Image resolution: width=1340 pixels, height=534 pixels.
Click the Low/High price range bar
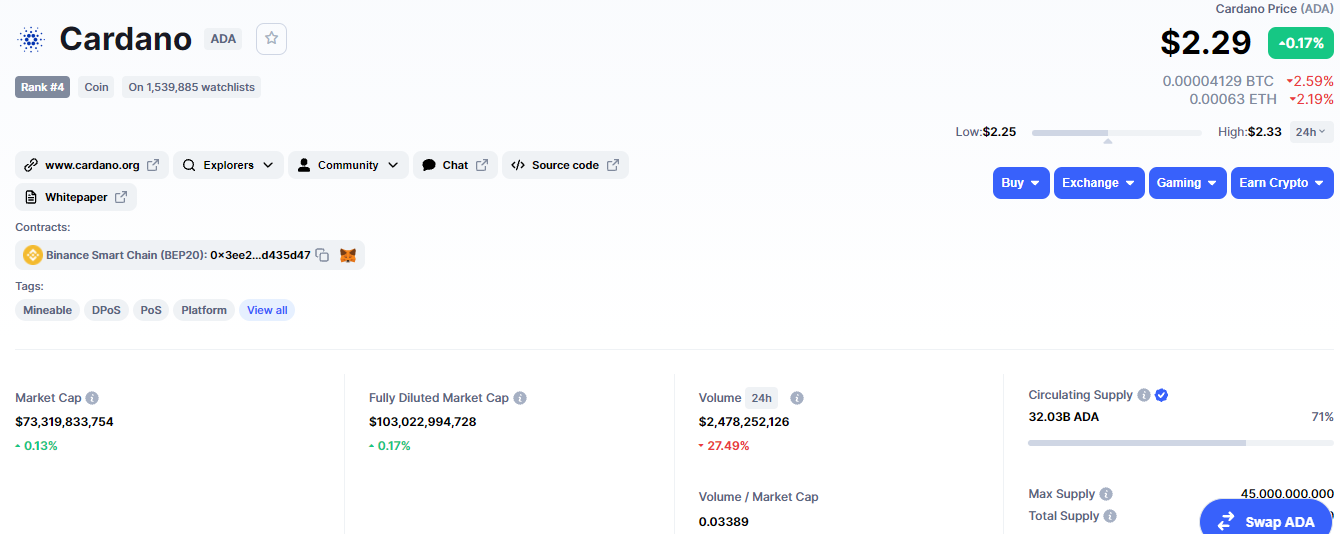point(1117,132)
